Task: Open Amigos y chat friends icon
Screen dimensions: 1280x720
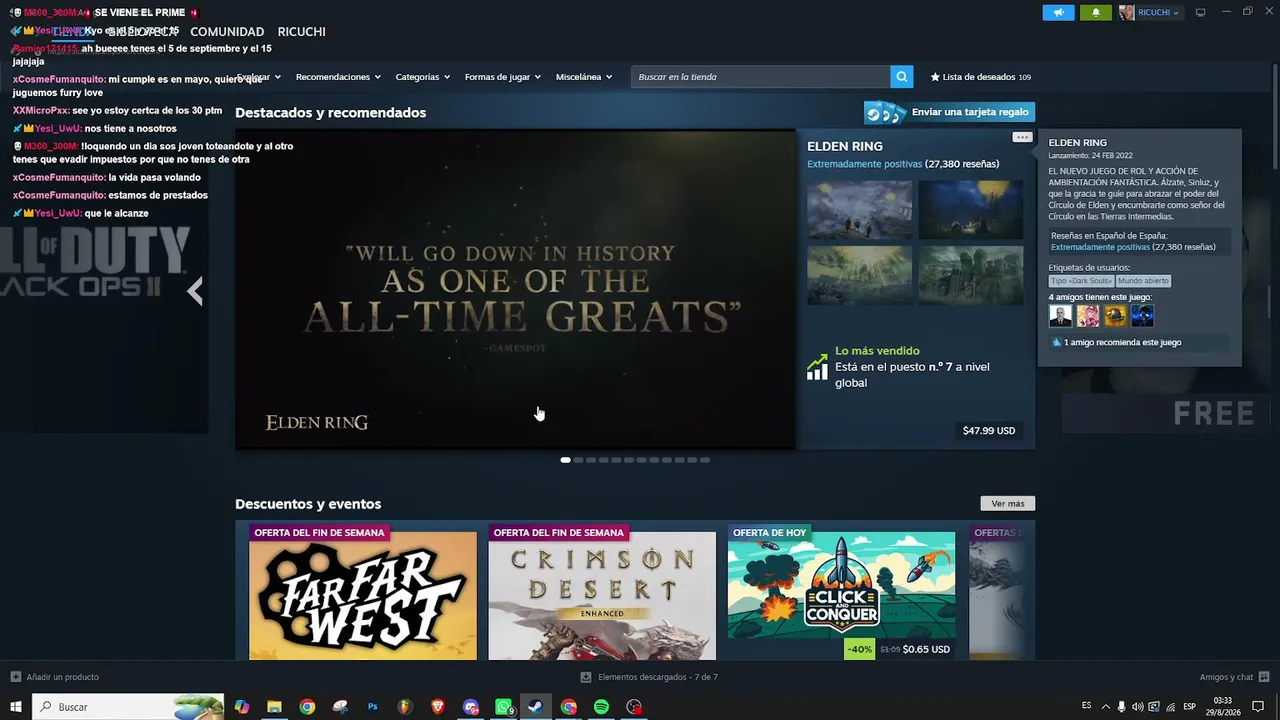Action: (x=1264, y=677)
